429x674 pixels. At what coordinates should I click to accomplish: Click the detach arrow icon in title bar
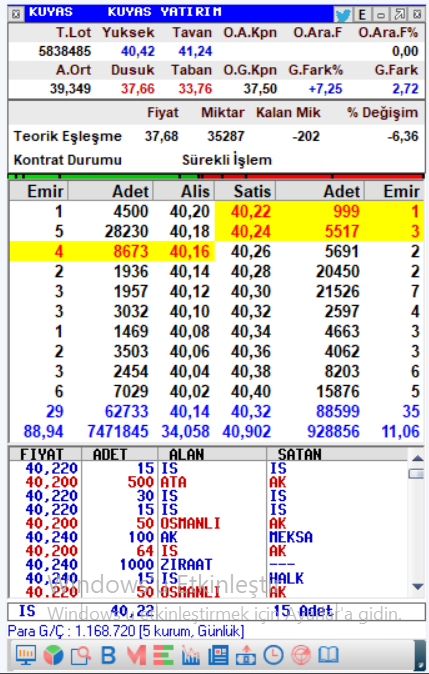(x=399, y=14)
